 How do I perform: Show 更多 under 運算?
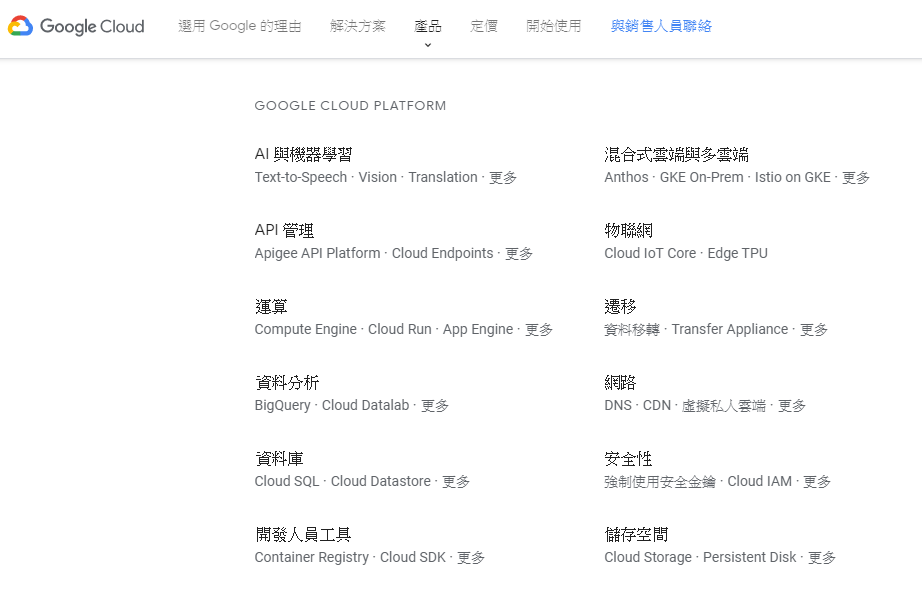pyautogui.click(x=539, y=329)
